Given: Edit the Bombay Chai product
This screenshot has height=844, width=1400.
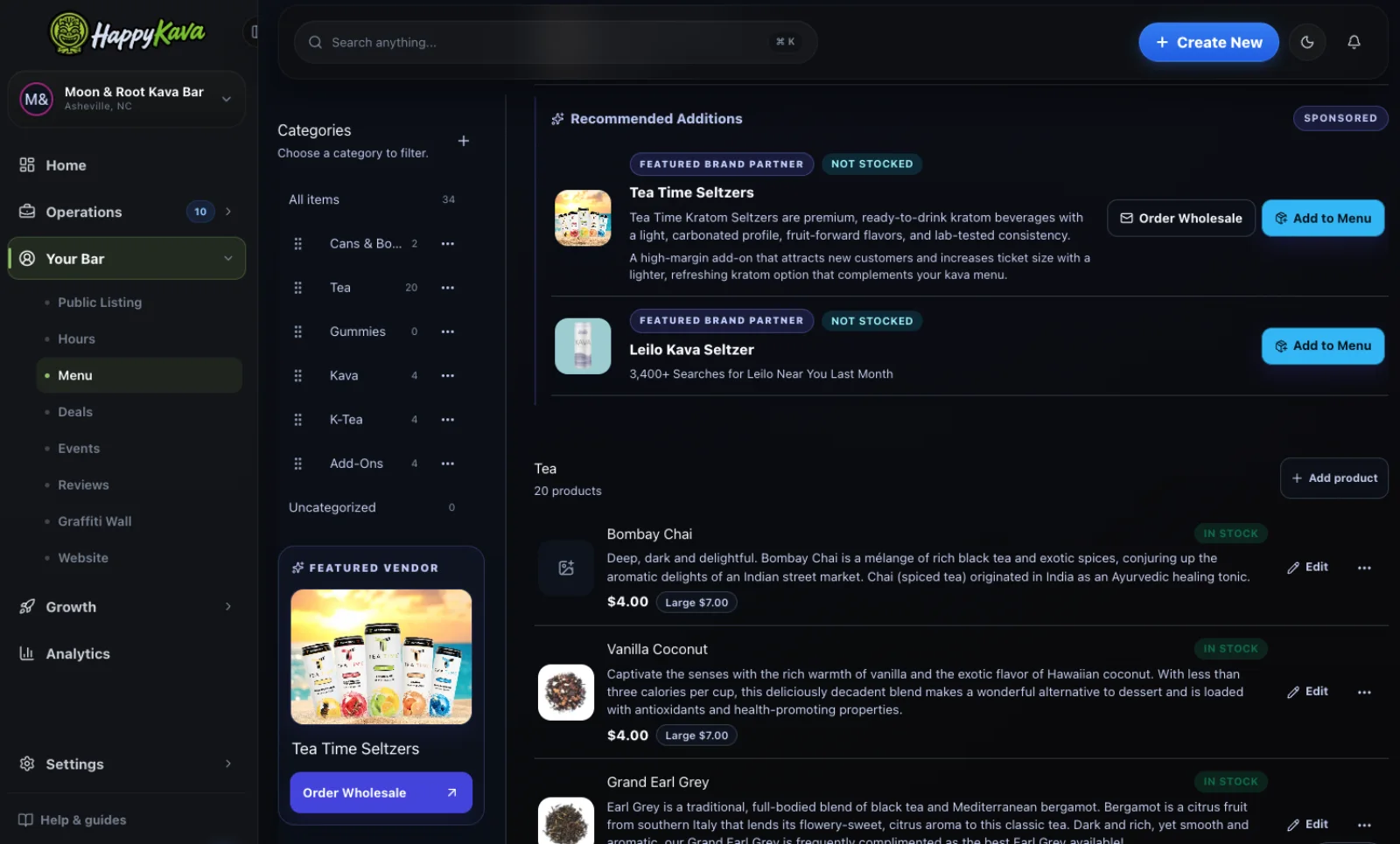Looking at the screenshot, I should [1308, 567].
